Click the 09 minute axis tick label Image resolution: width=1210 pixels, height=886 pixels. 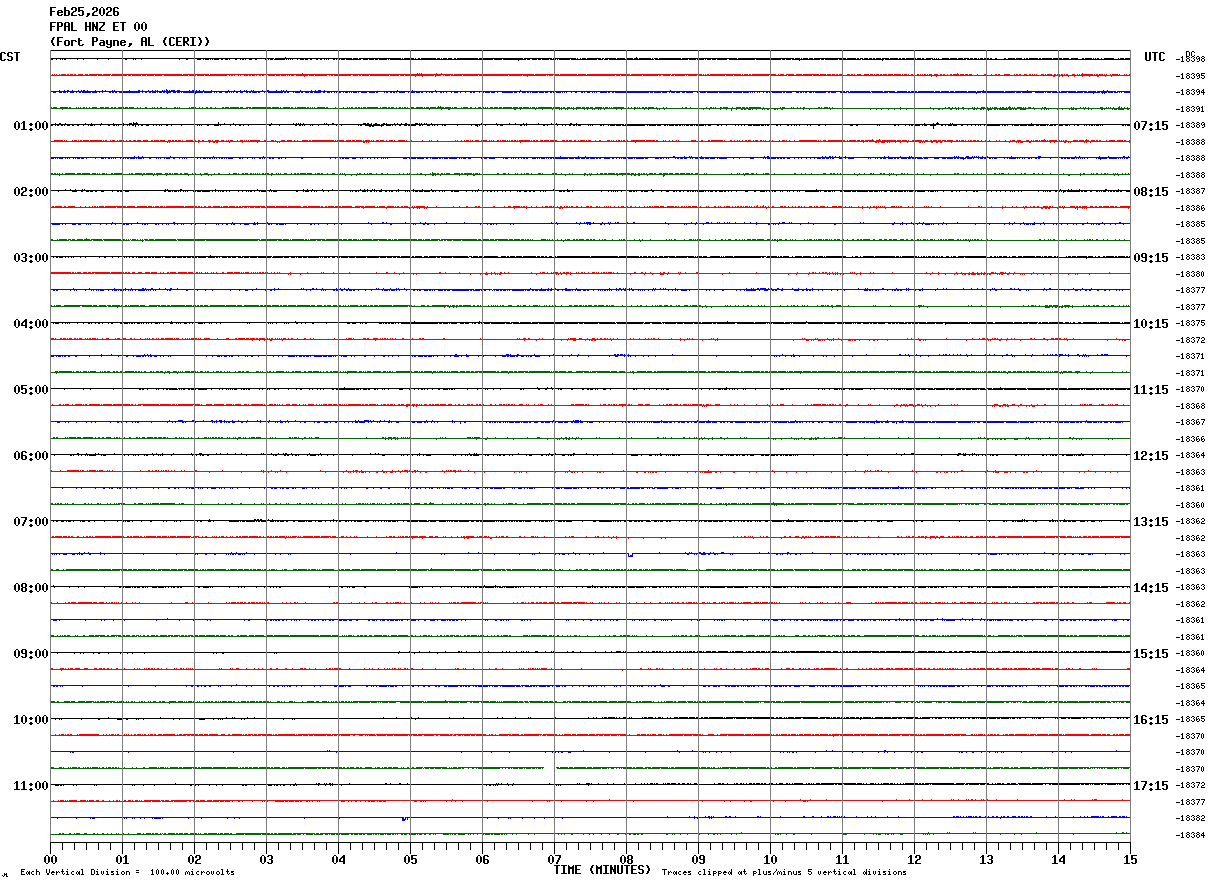[x=698, y=859]
